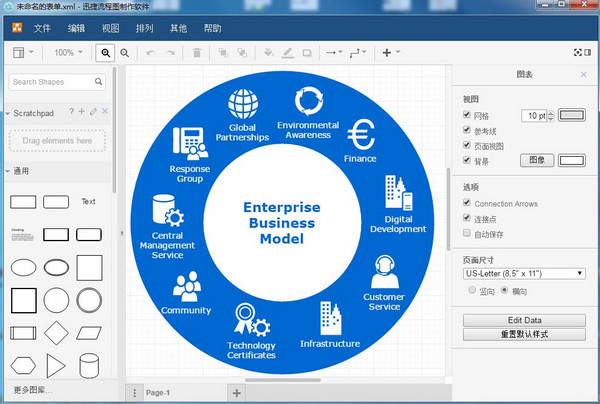This screenshot has width=600, height=404.
Task: Click the Edit Data button
Action: pyautogui.click(x=524, y=319)
